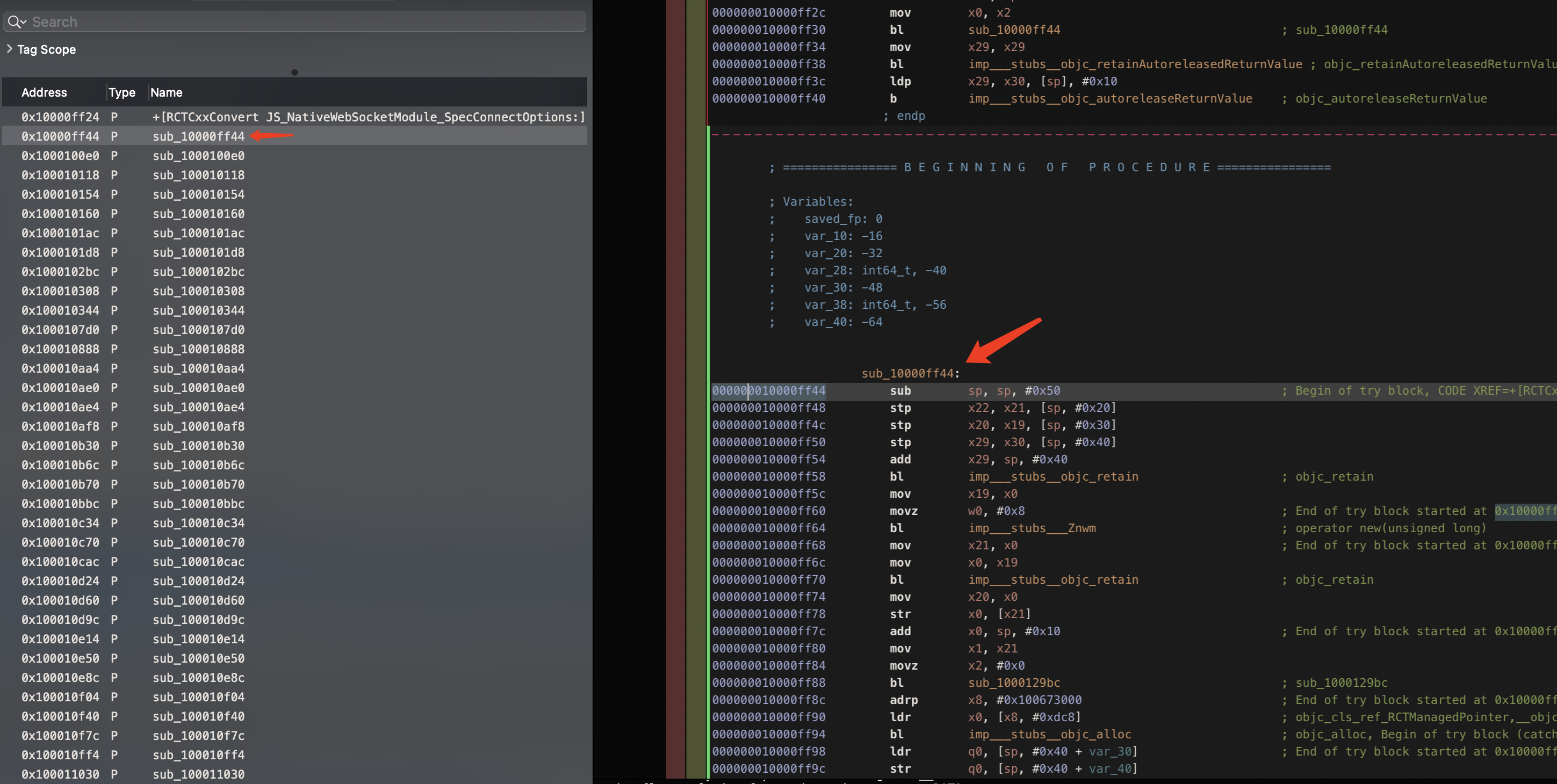
Task: Select sub_1000107d0 in the procedures list
Action: tap(294, 329)
